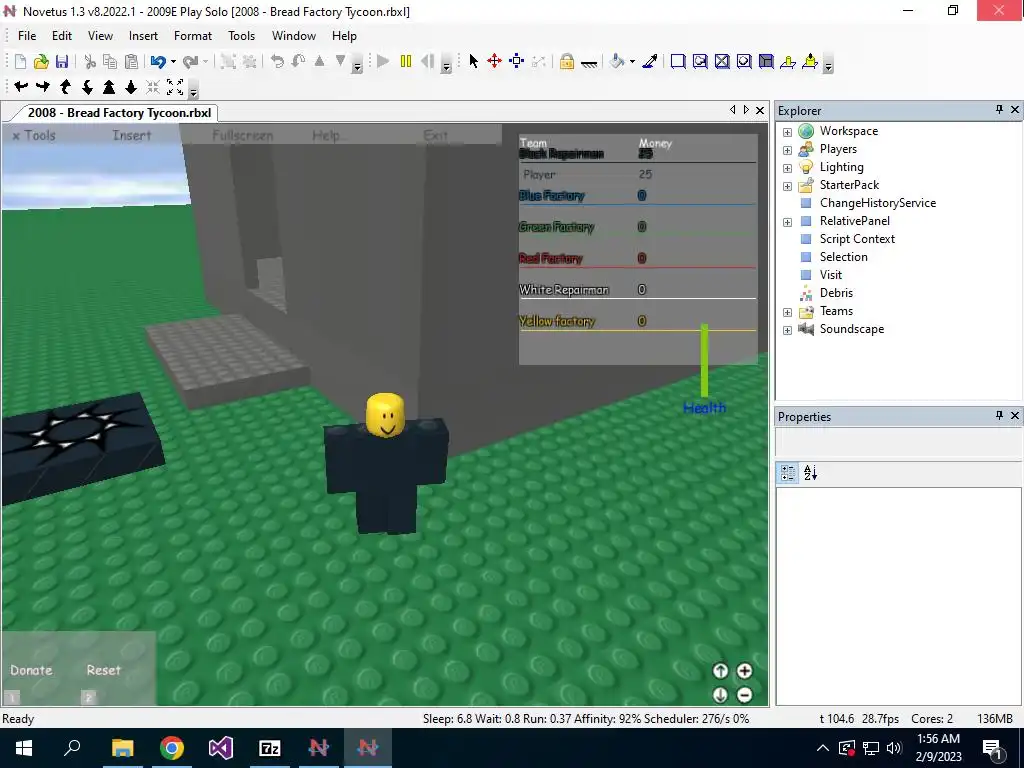Viewport: 1024px width, 768px height.
Task: Open the File menu
Action: 27,36
